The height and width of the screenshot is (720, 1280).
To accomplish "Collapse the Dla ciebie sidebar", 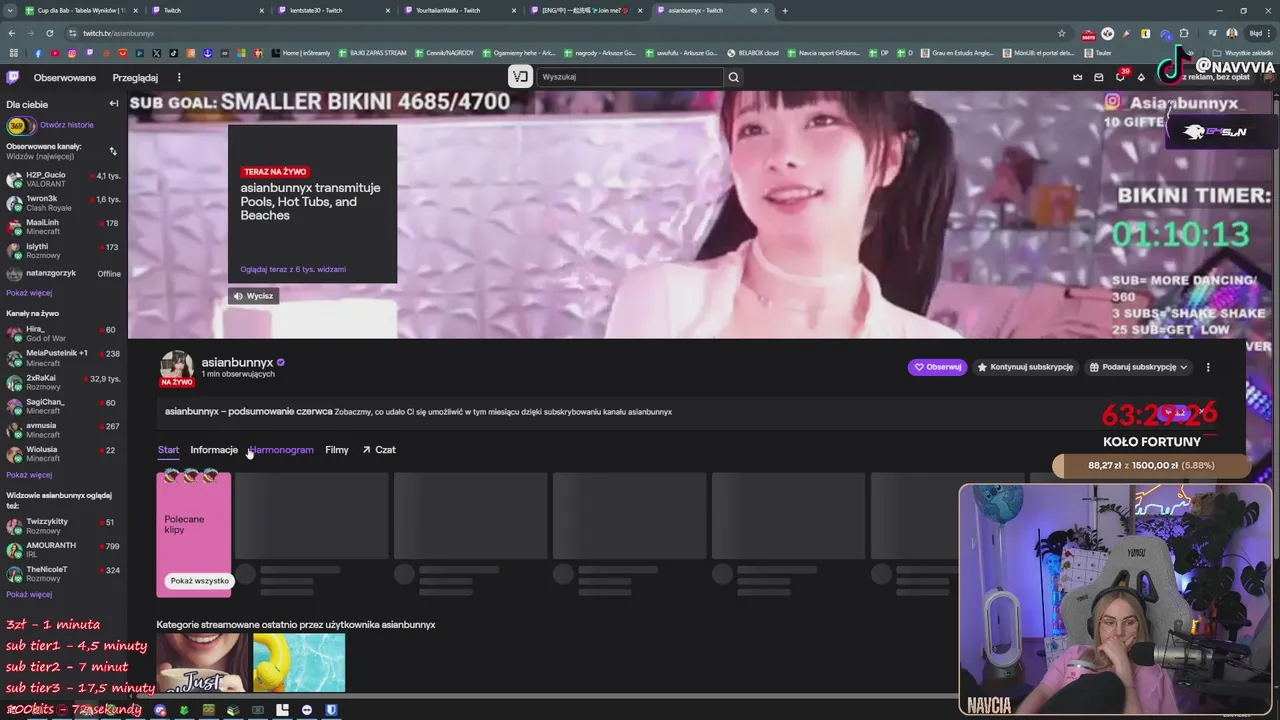I will (113, 104).
